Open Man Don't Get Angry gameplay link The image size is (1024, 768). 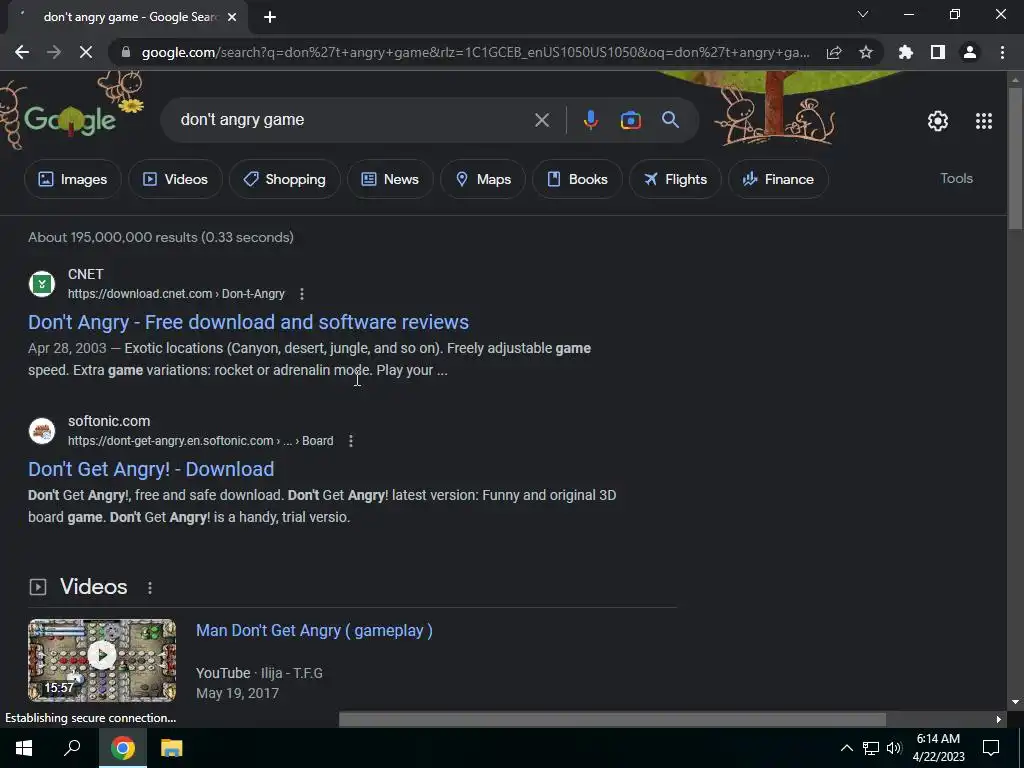pyautogui.click(x=314, y=630)
